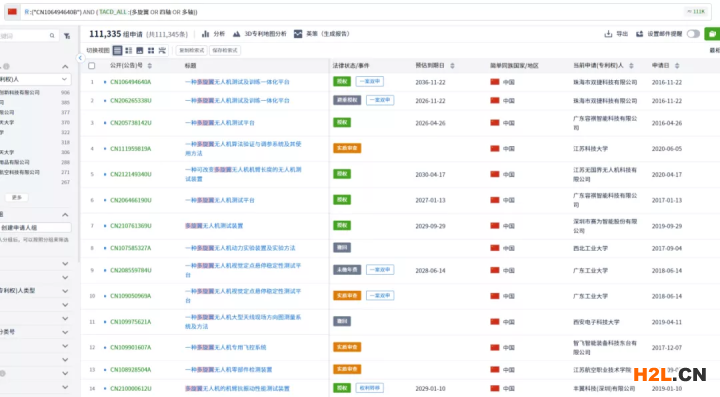Click applicant 西北工业大学 cell
The width and height of the screenshot is (720, 397).
point(590,248)
